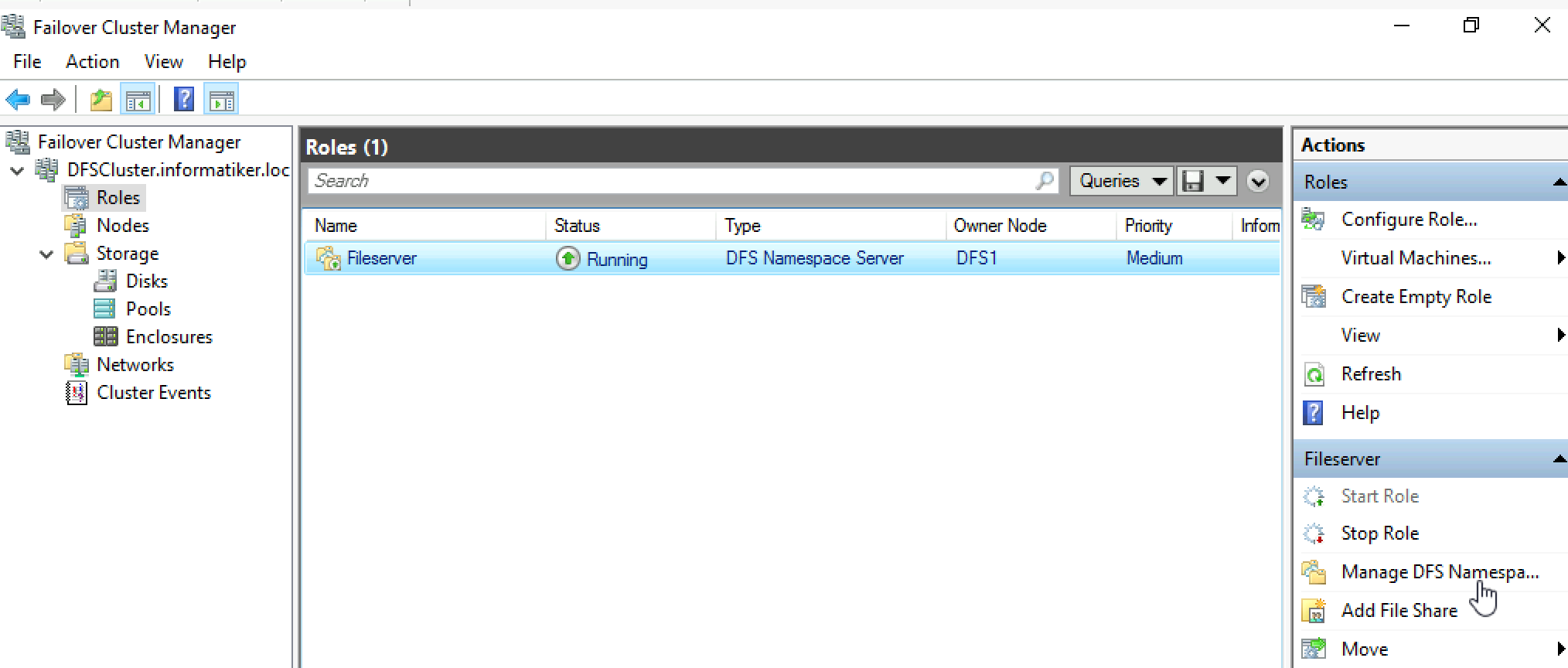
Task: Click the DFSCluster cluster icon in tree
Action: pos(47,169)
